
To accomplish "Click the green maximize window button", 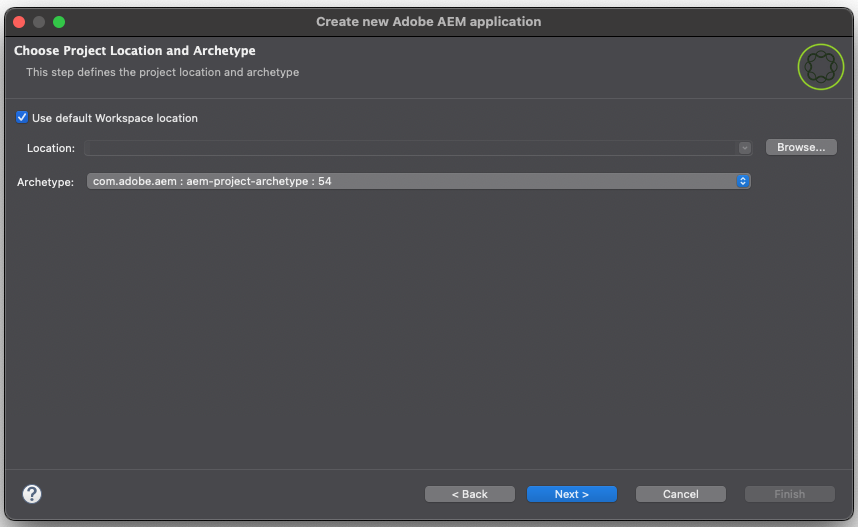I will (59, 21).
